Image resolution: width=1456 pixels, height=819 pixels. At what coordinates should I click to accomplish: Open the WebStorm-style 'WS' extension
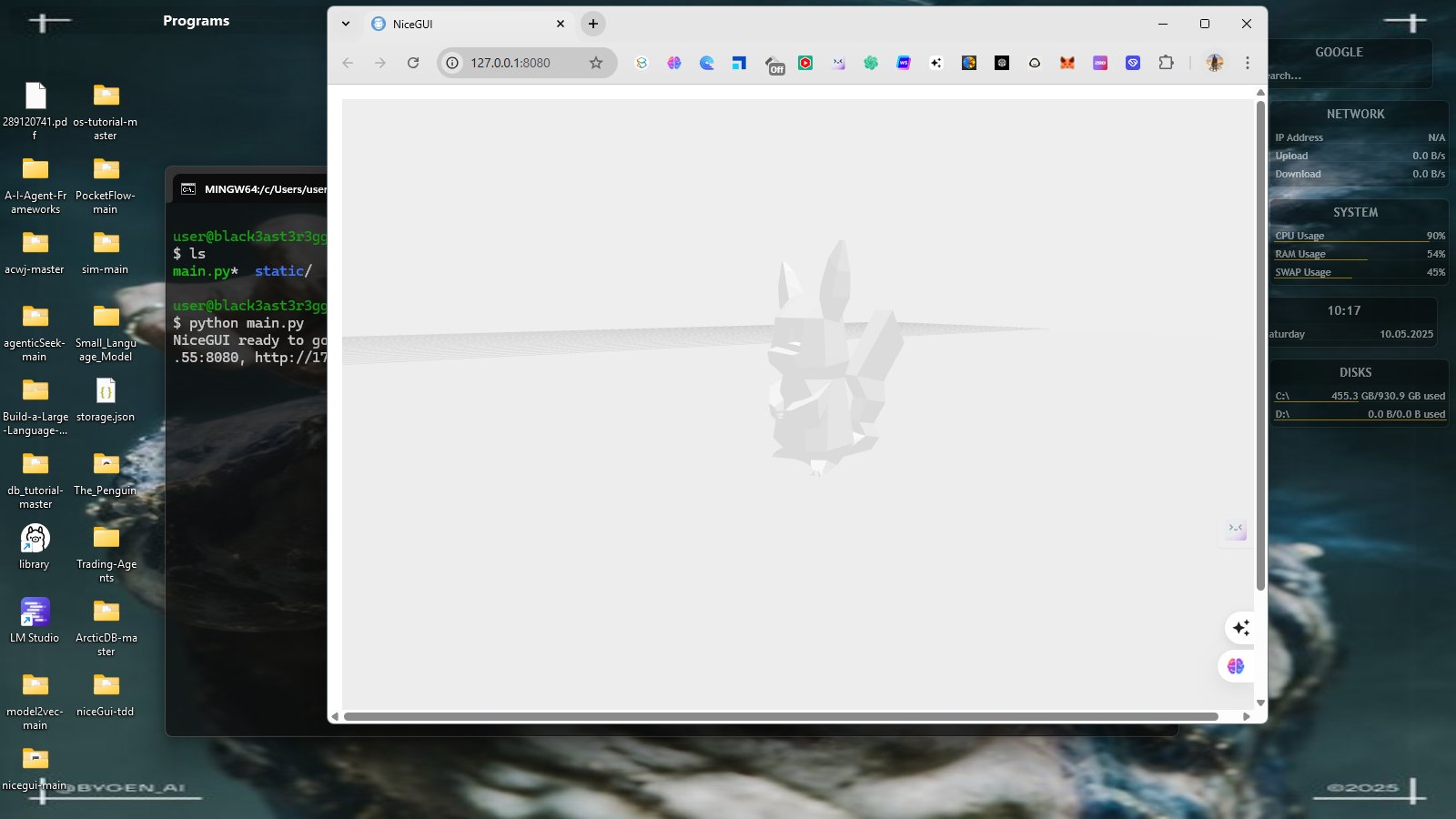coord(904,63)
